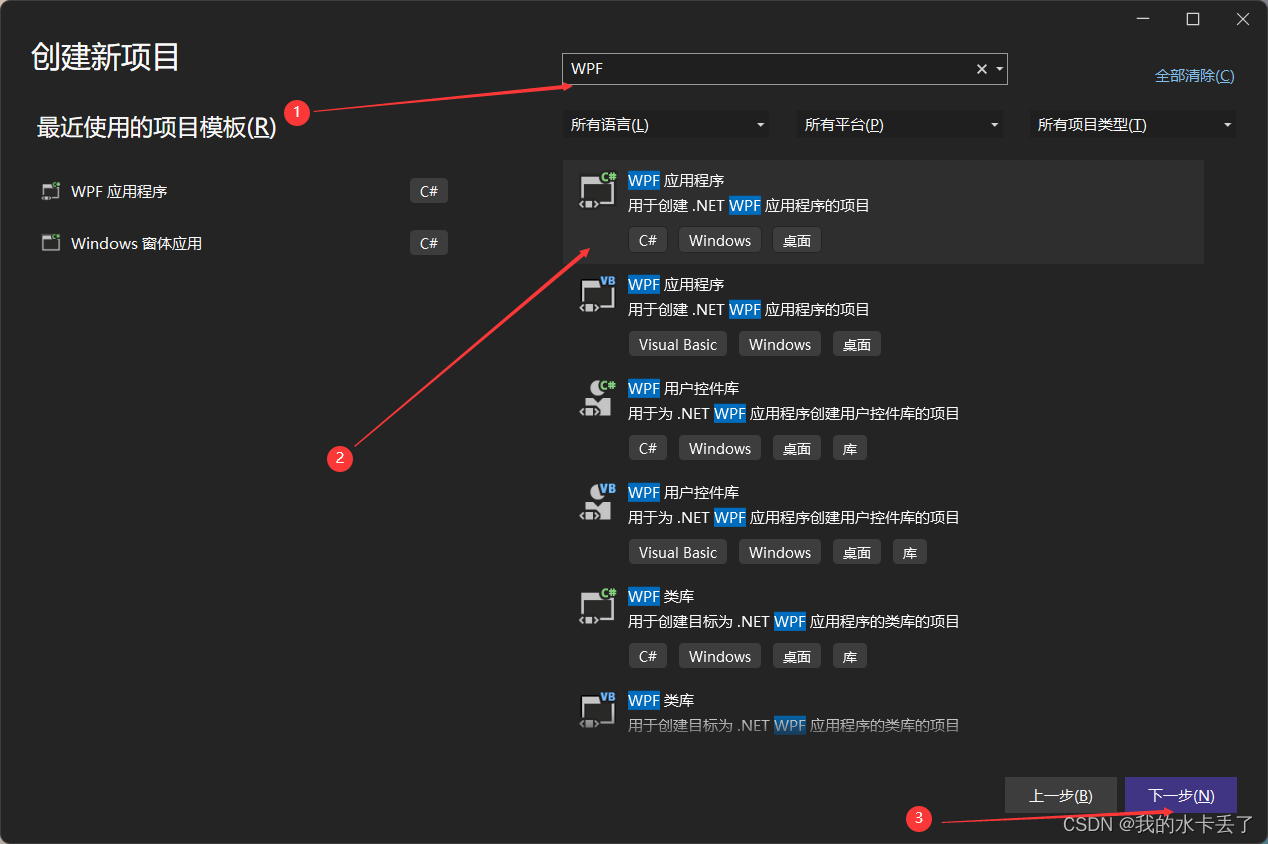Click 库 tag of C# WPF 类库
Image resolution: width=1268 pixels, height=844 pixels.
click(x=850, y=656)
